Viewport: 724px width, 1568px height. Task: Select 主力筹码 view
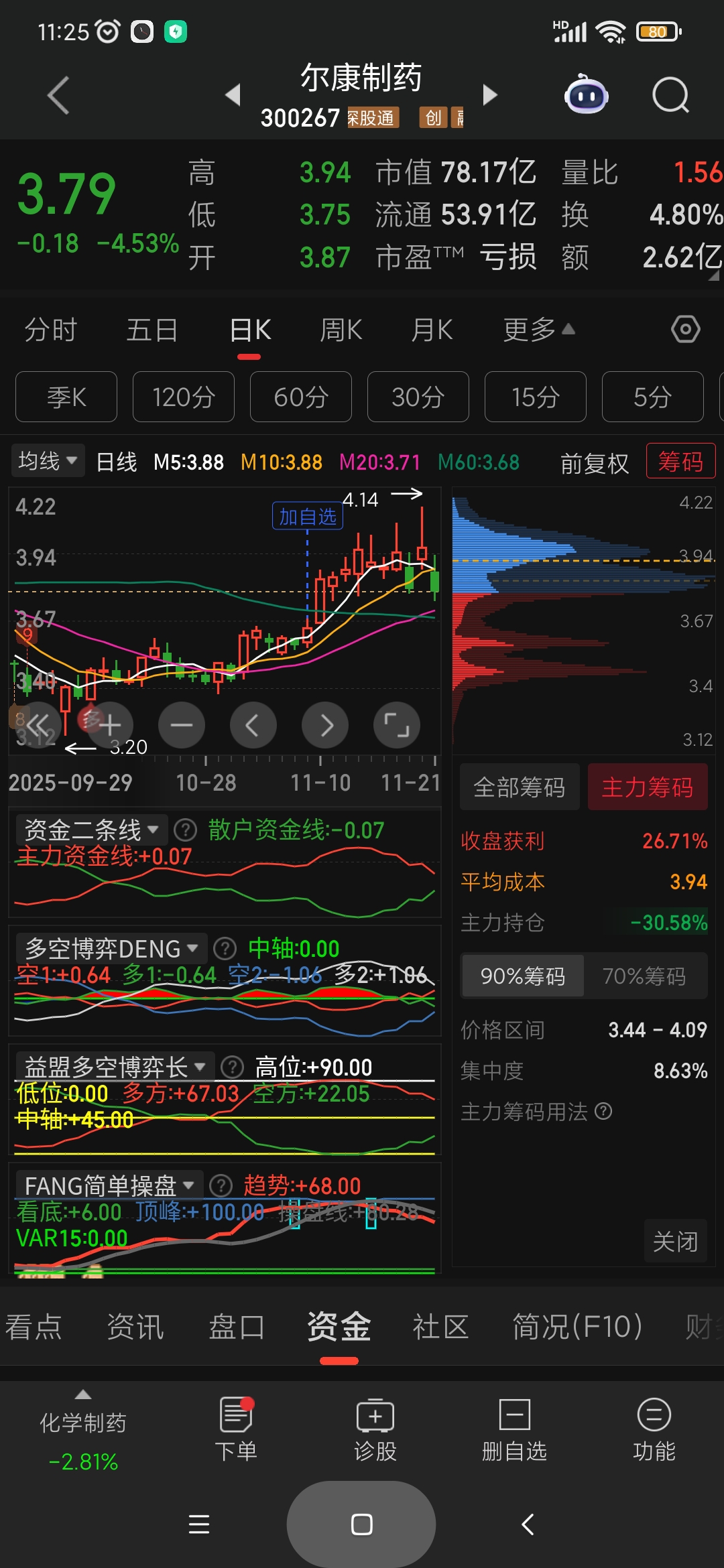648,787
